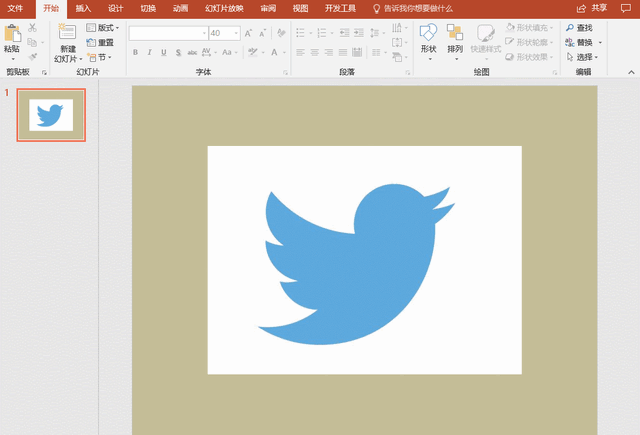
Task: Click the Format Painter brush icon
Action: tap(32, 57)
